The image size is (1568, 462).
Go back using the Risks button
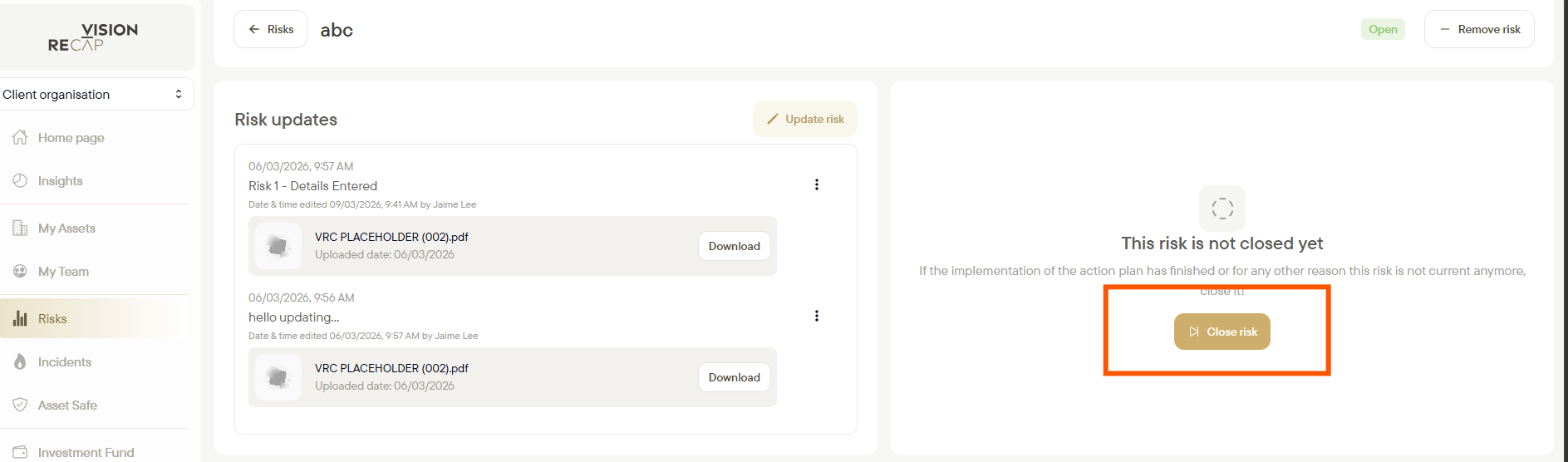pyautogui.click(x=270, y=29)
